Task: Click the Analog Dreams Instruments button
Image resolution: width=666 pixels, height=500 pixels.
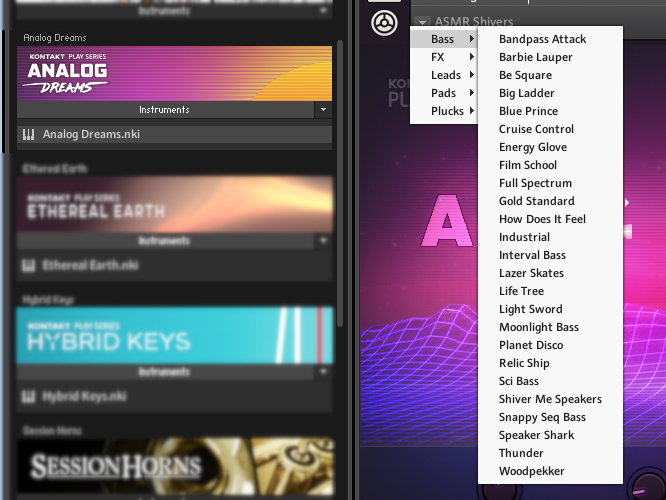Action: [165, 110]
